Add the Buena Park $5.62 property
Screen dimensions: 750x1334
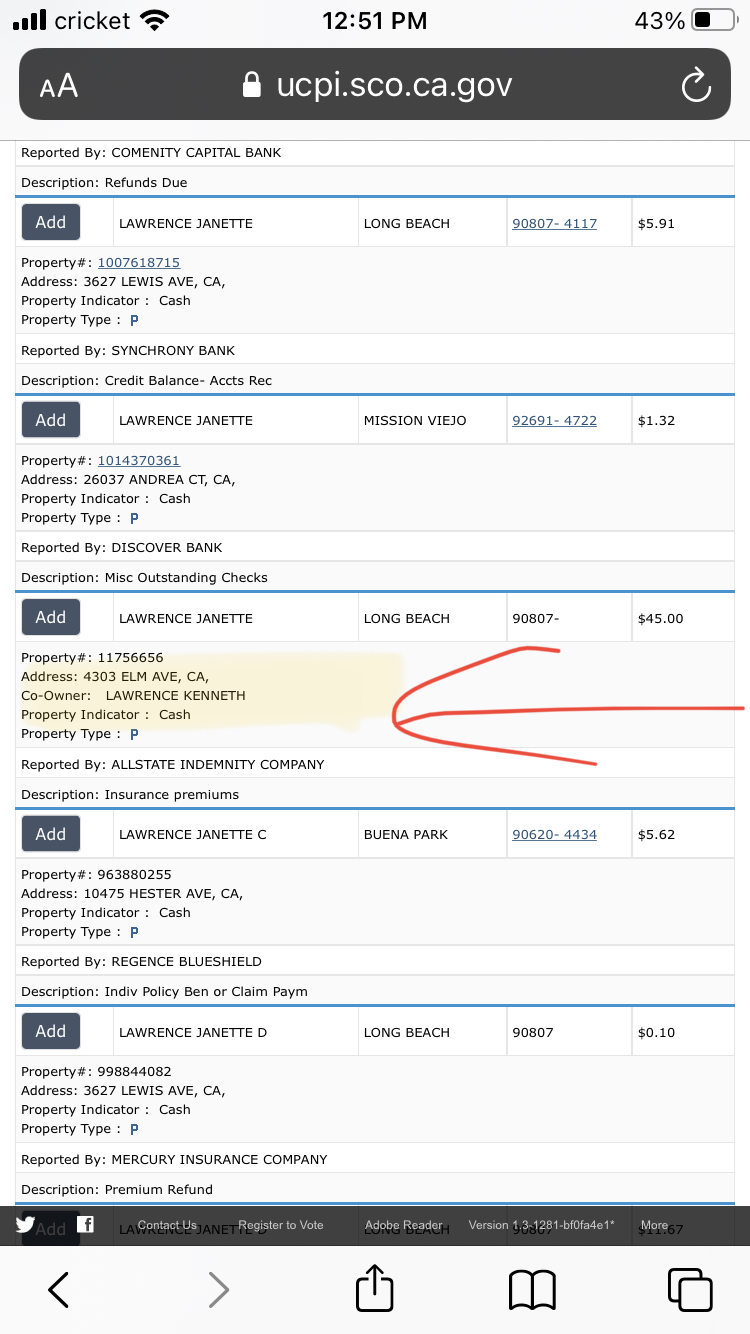pos(51,834)
